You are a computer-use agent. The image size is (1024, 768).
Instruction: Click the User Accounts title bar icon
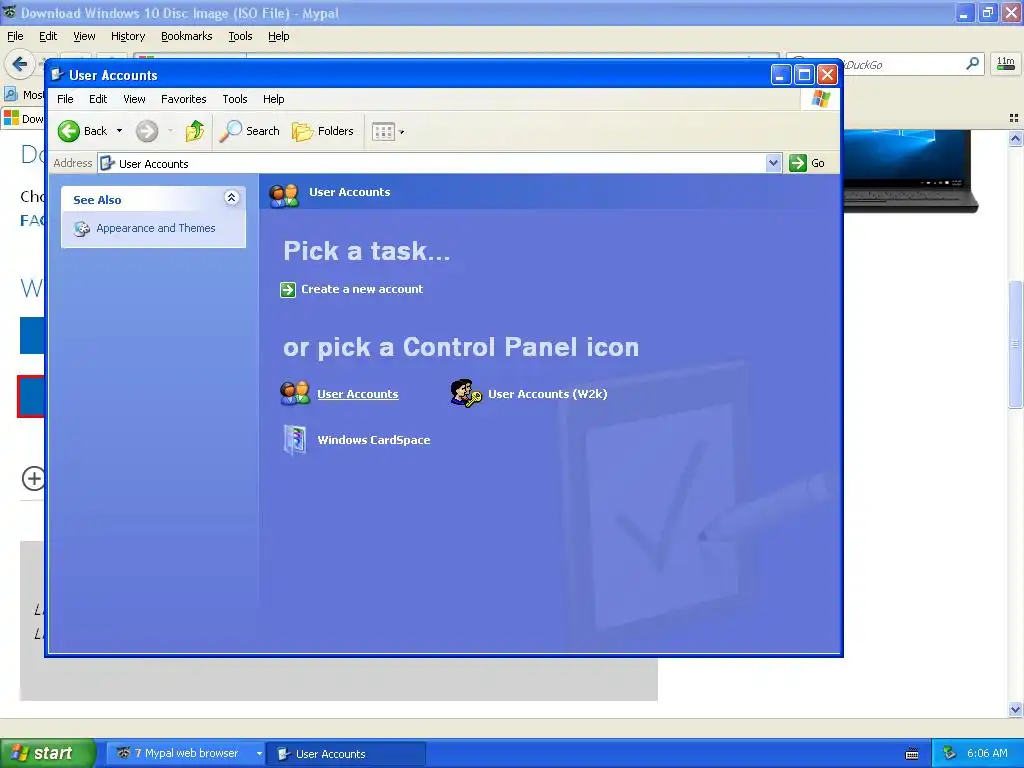(x=57, y=74)
